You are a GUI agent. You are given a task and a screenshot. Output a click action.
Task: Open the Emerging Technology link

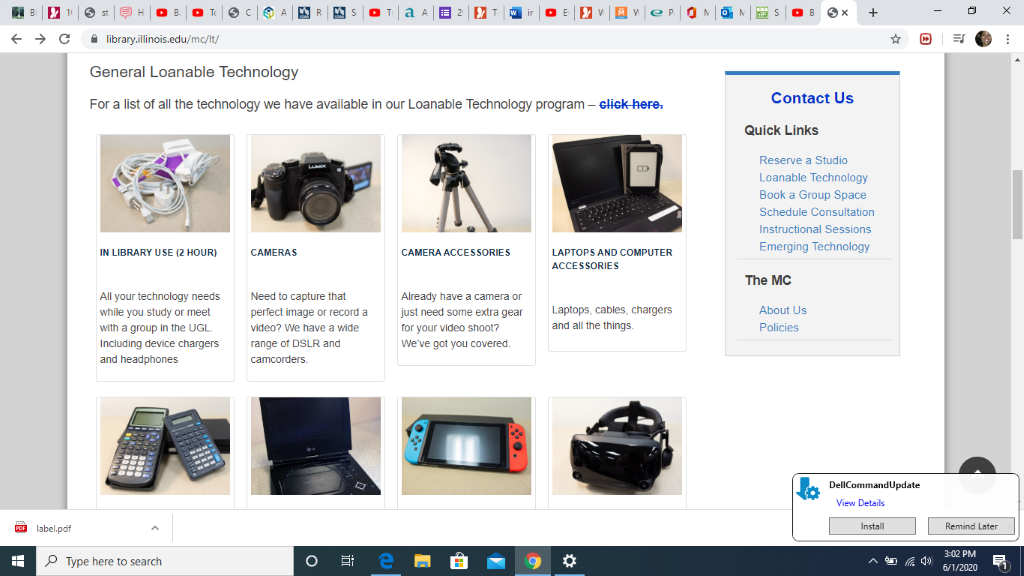click(814, 247)
